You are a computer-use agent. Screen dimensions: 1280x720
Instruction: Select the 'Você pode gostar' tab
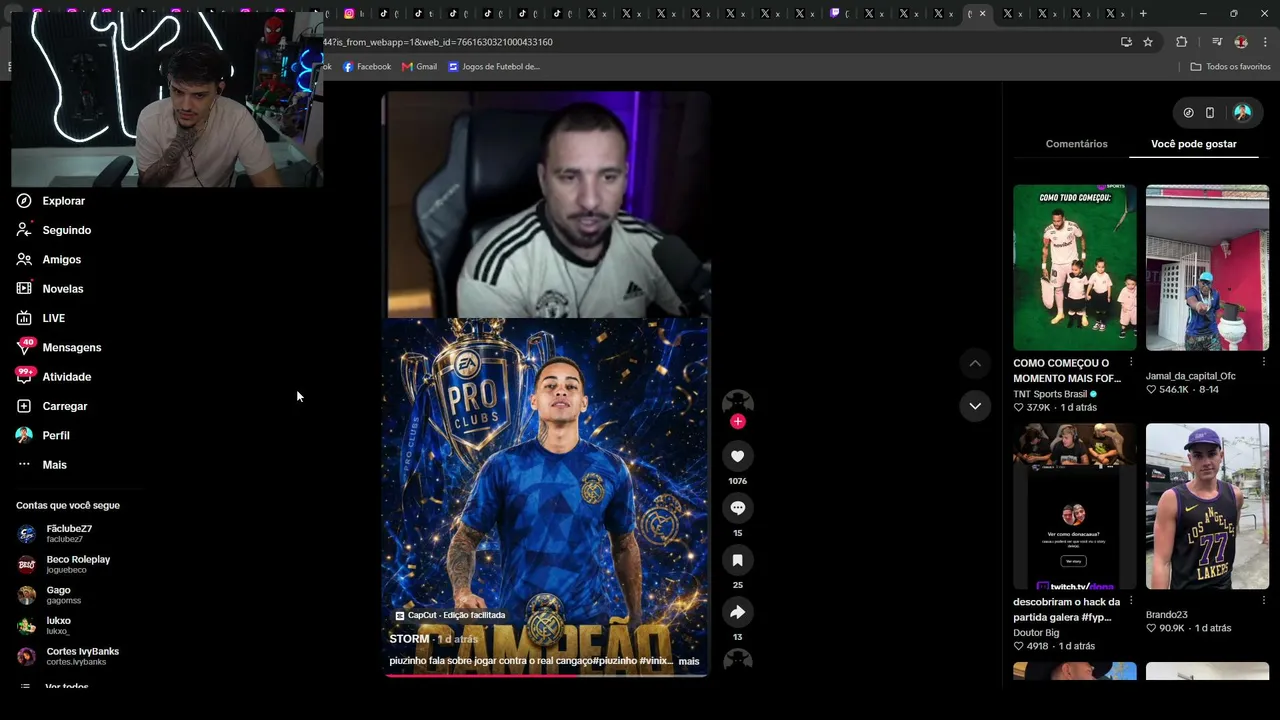coord(1194,144)
